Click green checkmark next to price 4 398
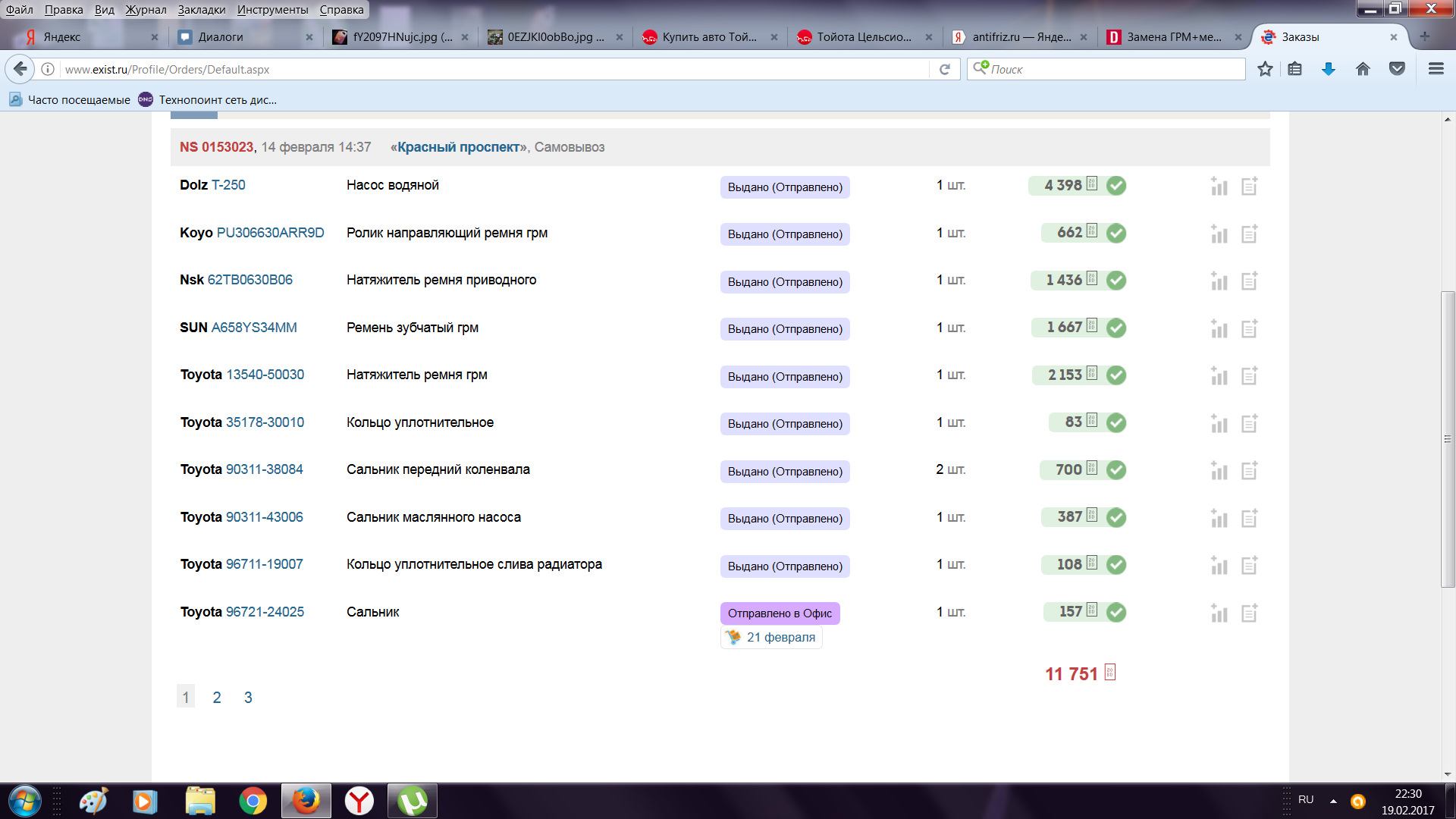The width and height of the screenshot is (1456, 819). 1116,186
